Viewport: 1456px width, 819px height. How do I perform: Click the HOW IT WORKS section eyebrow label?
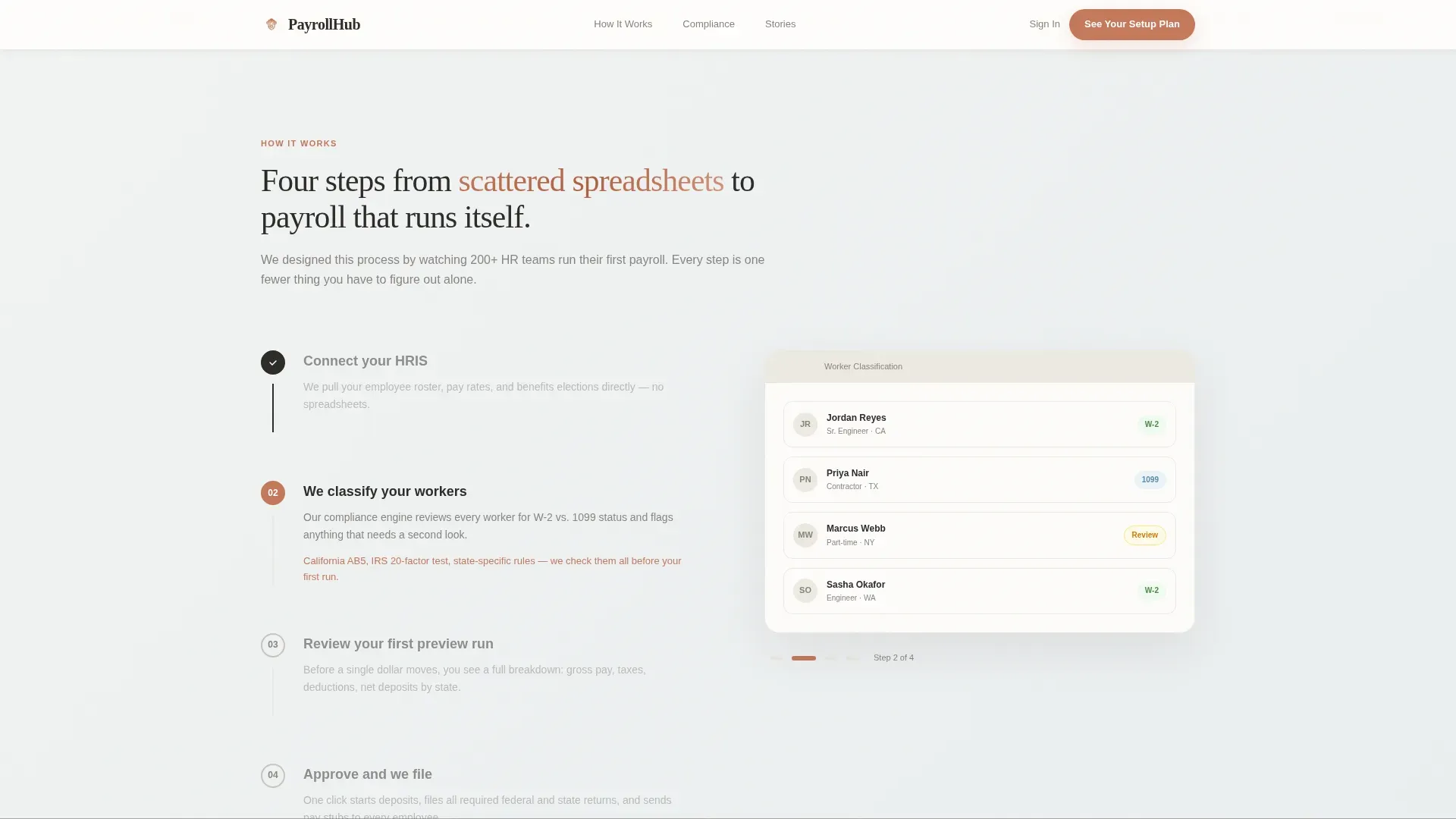point(299,143)
